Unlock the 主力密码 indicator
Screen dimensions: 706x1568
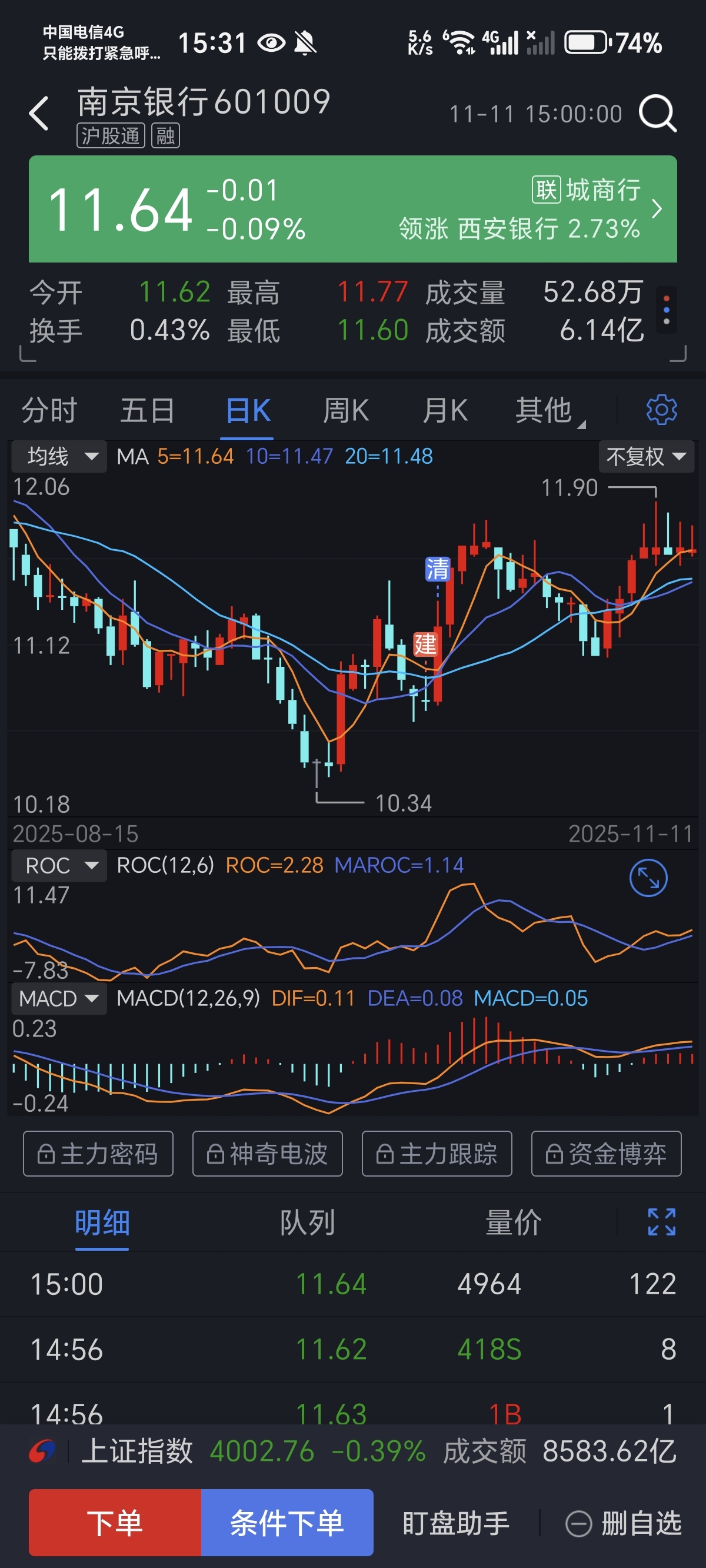click(98, 1154)
